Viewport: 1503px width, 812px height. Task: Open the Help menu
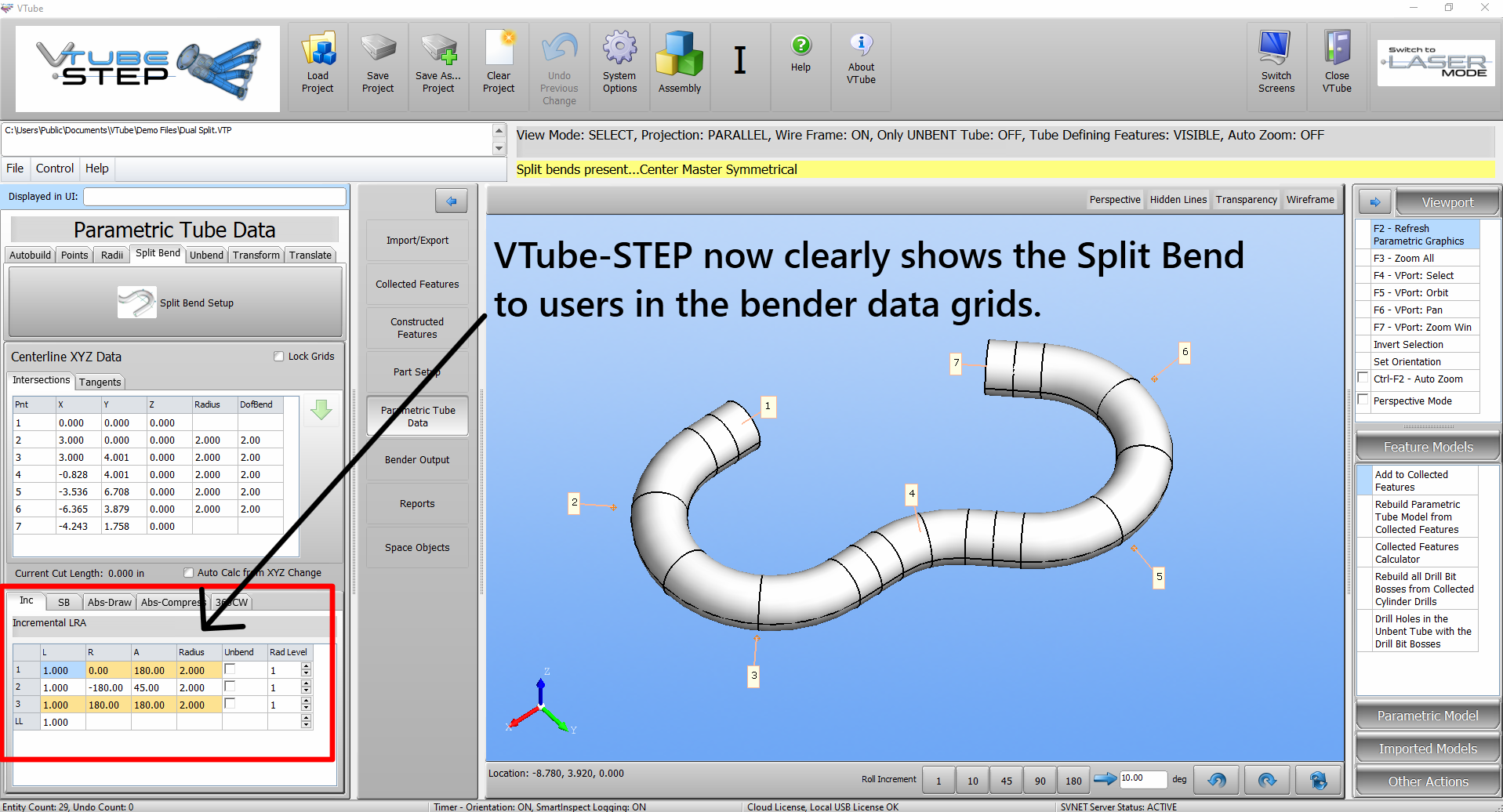point(97,169)
